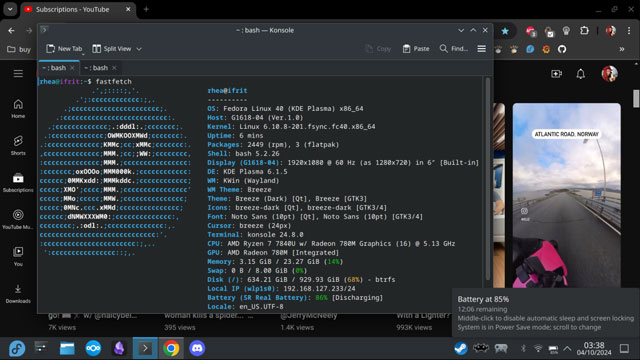Screen dimensions: 640x360
Task: Click the orange gear bookmark icon
Action: (x=546, y=49)
